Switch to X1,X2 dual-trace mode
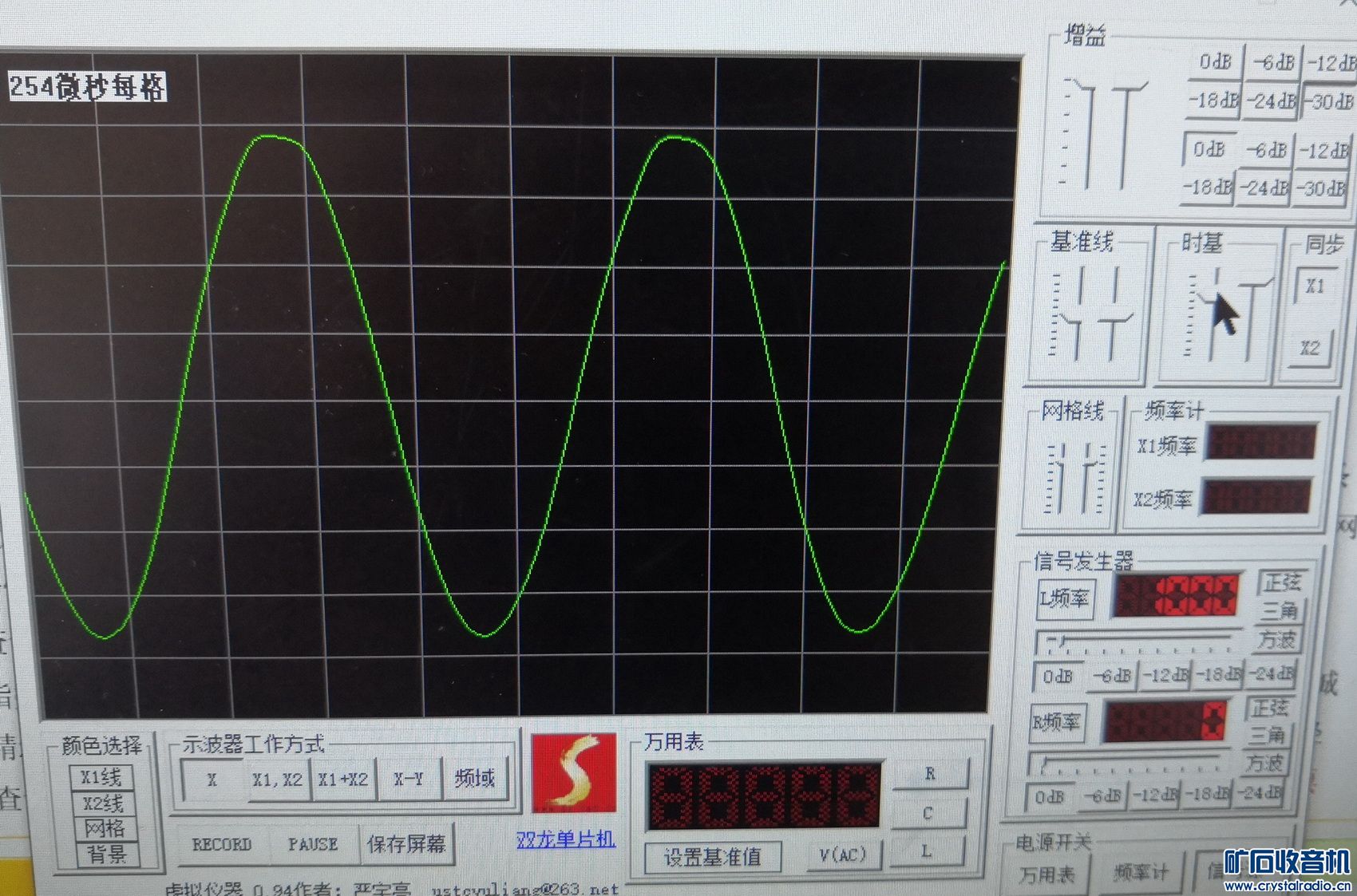Screen dimensions: 1357x896 278,780
